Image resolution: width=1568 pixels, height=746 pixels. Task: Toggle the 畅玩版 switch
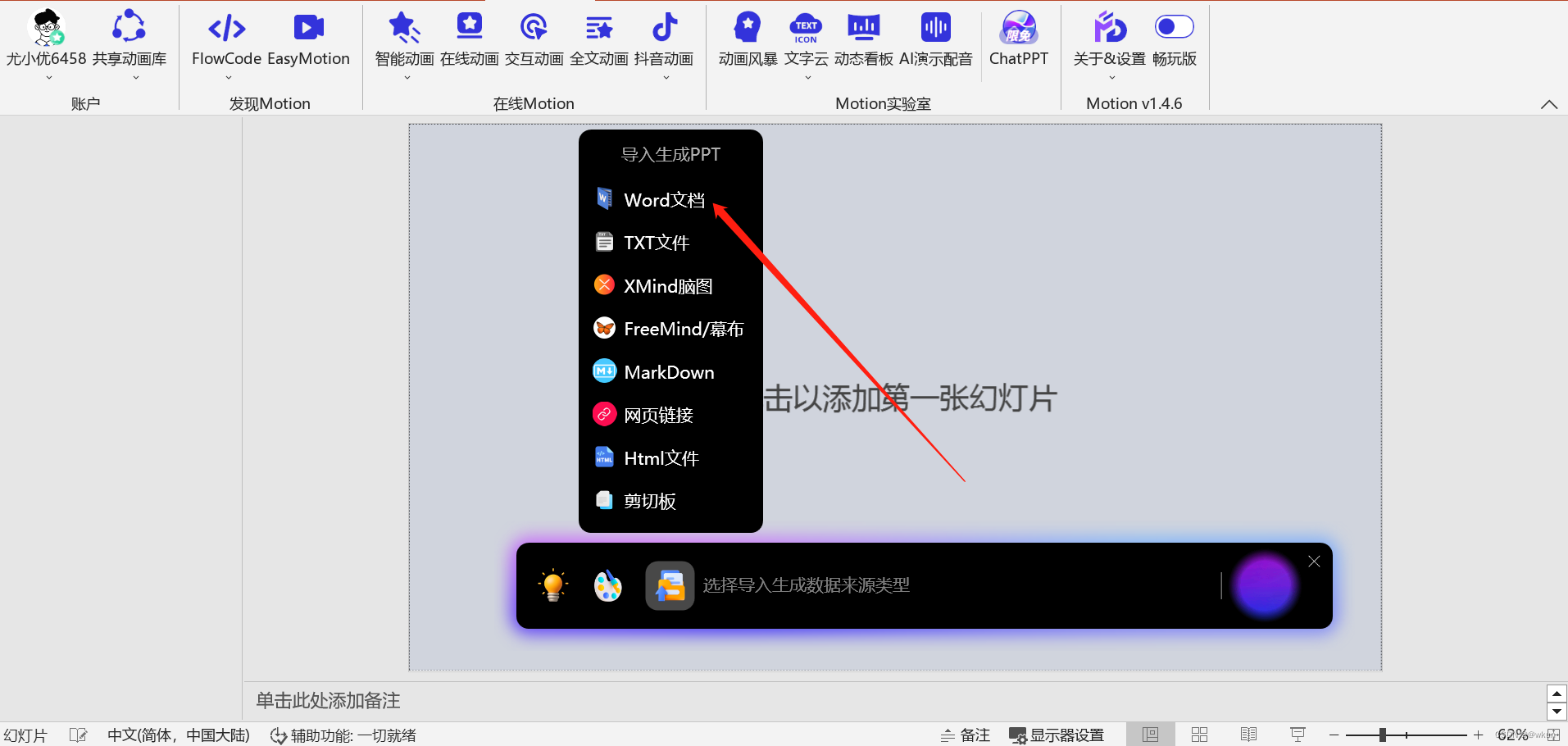tap(1174, 27)
